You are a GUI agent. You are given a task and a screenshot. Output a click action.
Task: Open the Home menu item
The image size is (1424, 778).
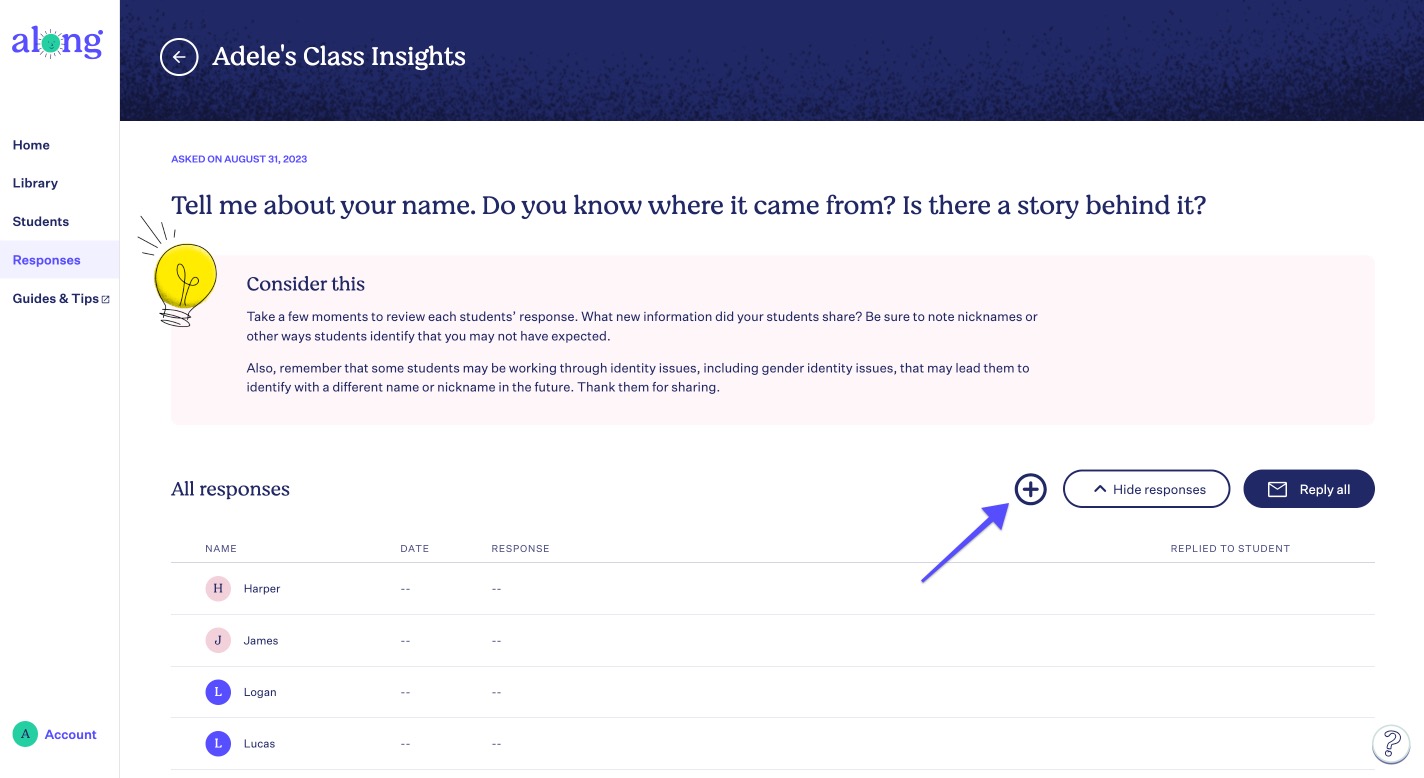[31, 145]
